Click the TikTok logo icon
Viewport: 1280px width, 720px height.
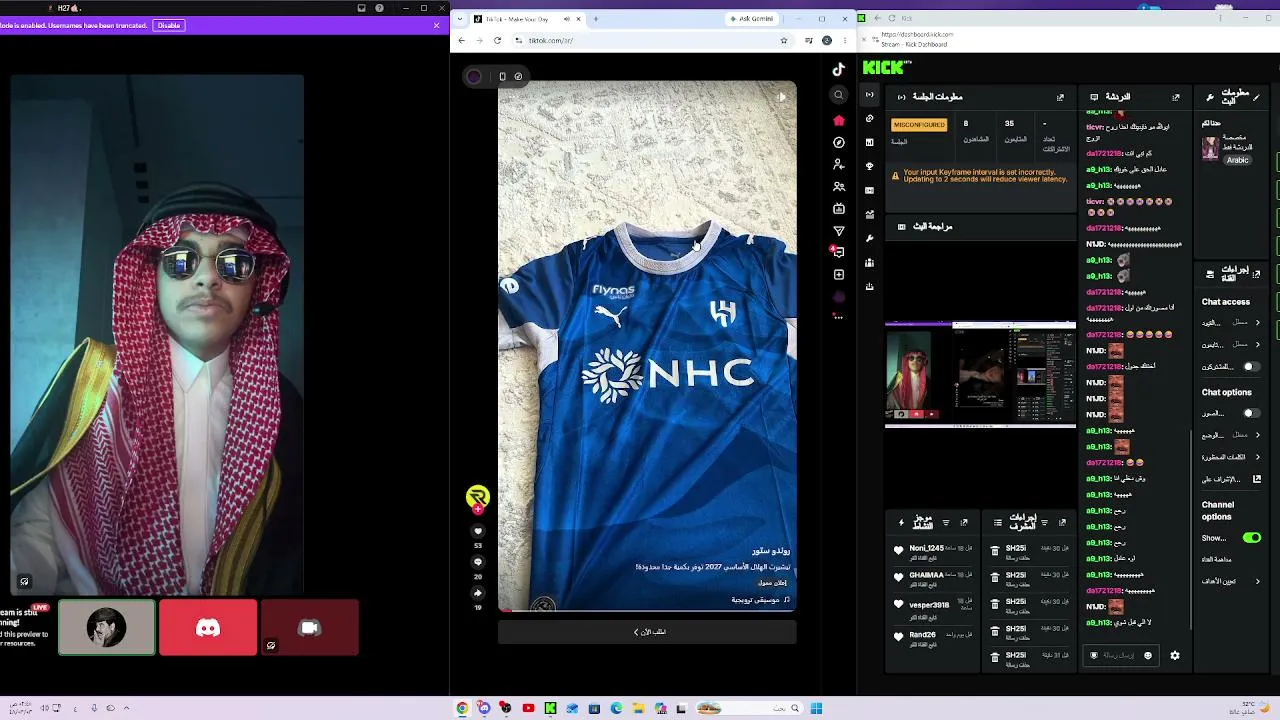(x=839, y=69)
